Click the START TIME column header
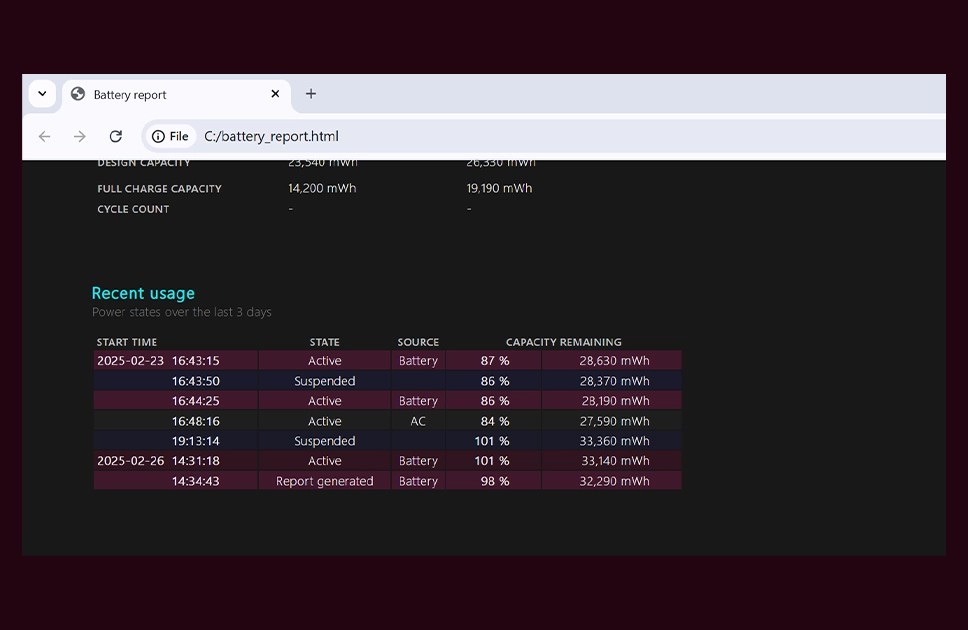 (x=127, y=342)
